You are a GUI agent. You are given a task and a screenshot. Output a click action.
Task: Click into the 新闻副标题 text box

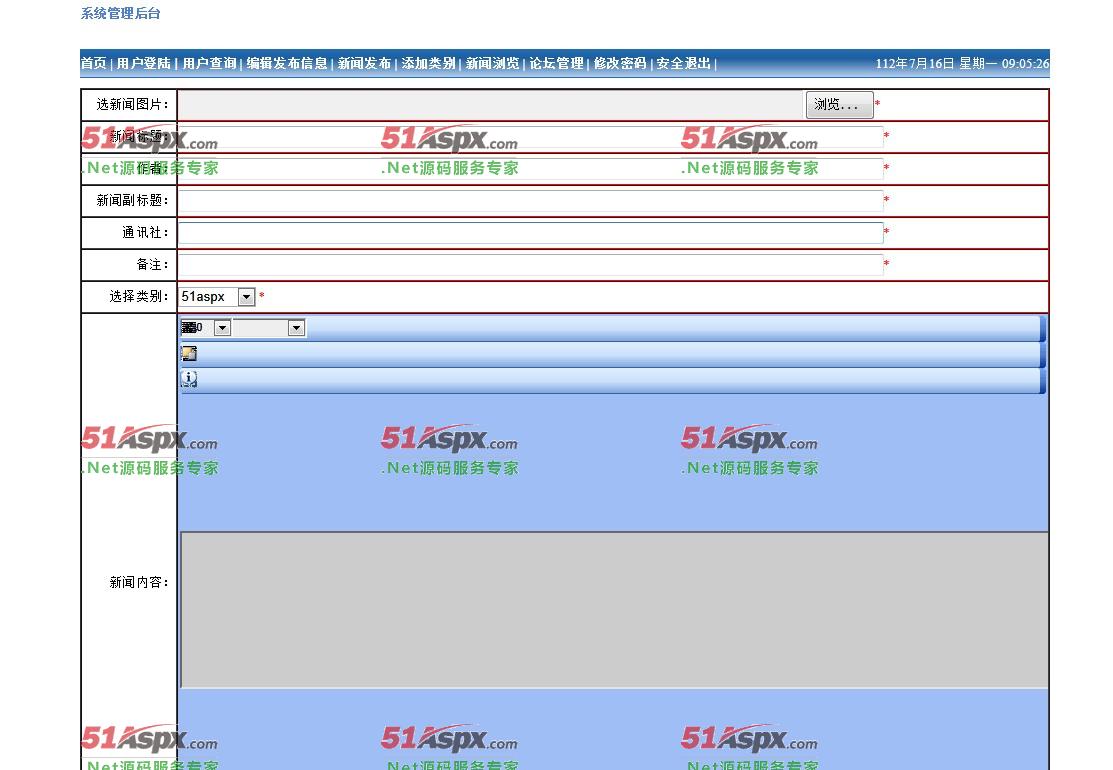pyautogui.click(x=530, y=201)
